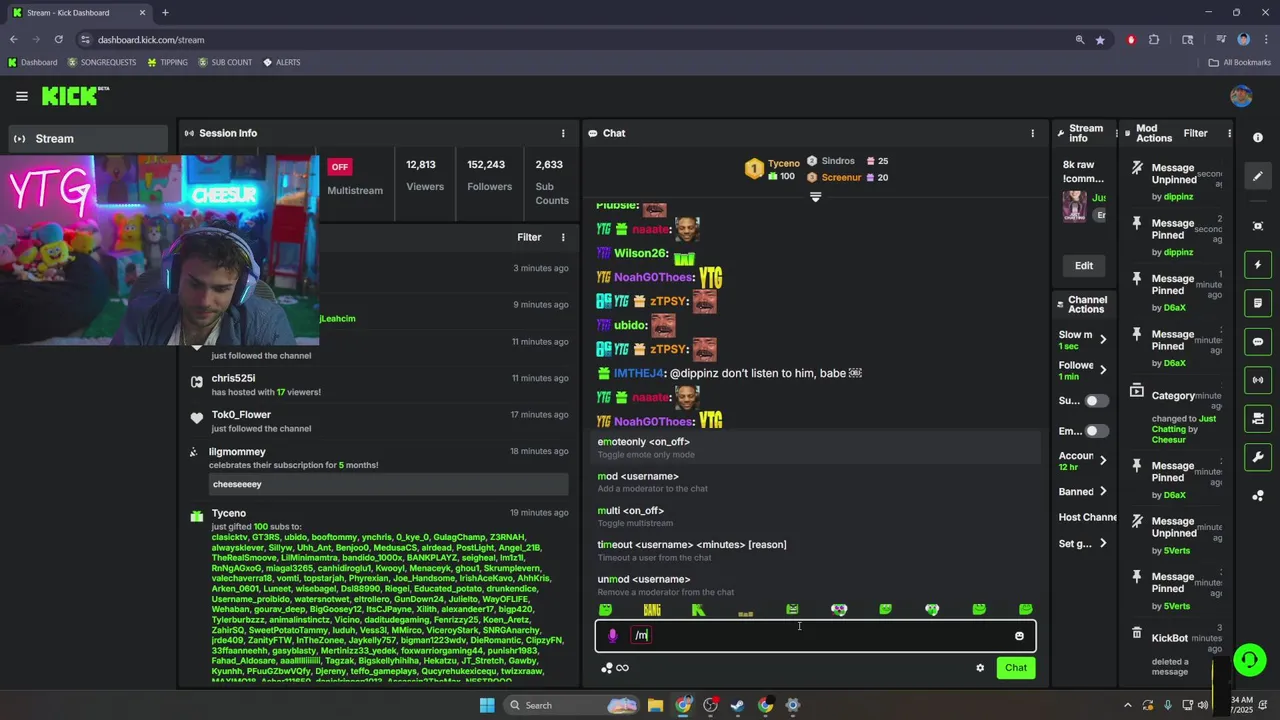Click the pencil edit icon in right sidebar
The height and width of the screenshot is (720, 1280).
tap(1258, 176)
